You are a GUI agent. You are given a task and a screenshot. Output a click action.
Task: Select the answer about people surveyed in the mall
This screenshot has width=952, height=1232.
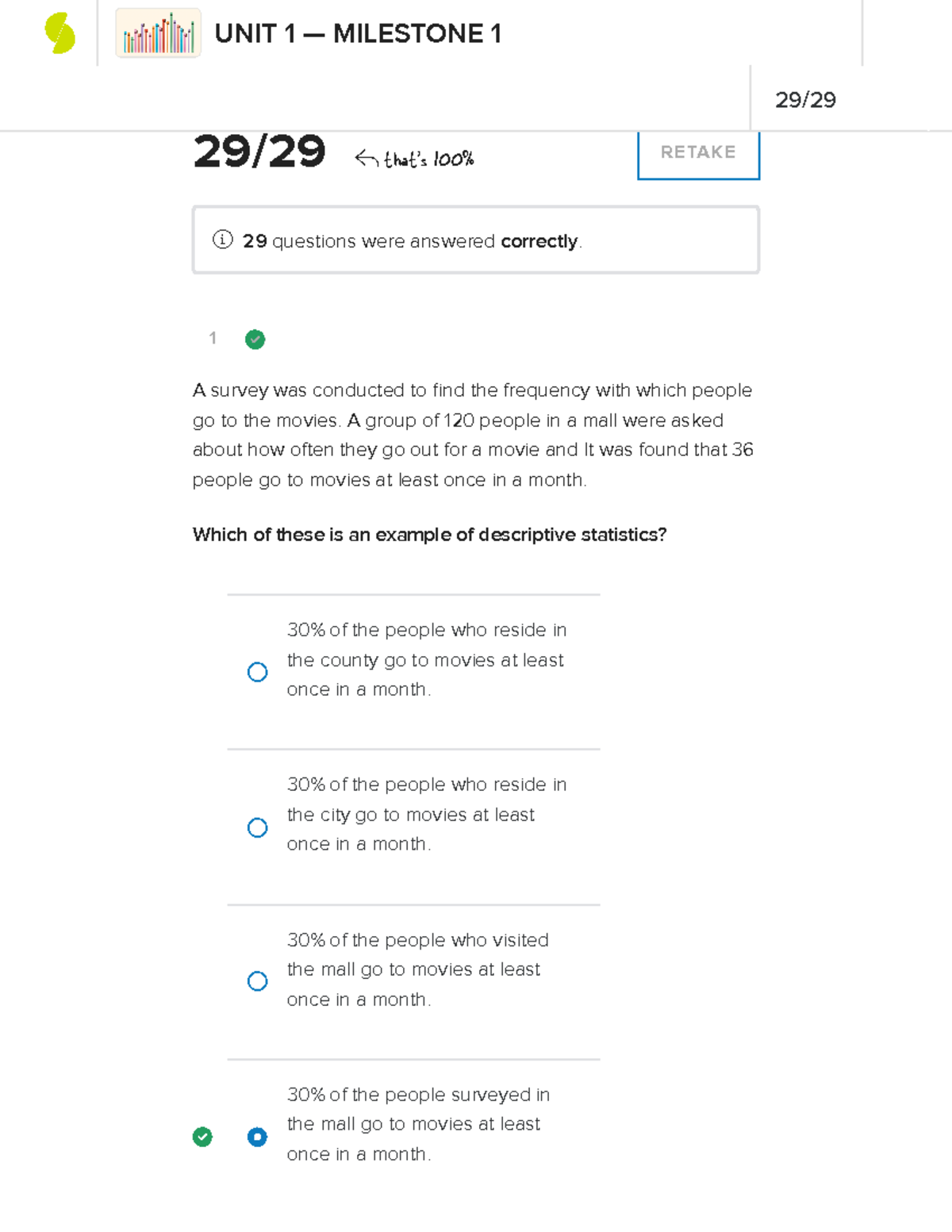pyautogui.click(x=257, y=1137)
